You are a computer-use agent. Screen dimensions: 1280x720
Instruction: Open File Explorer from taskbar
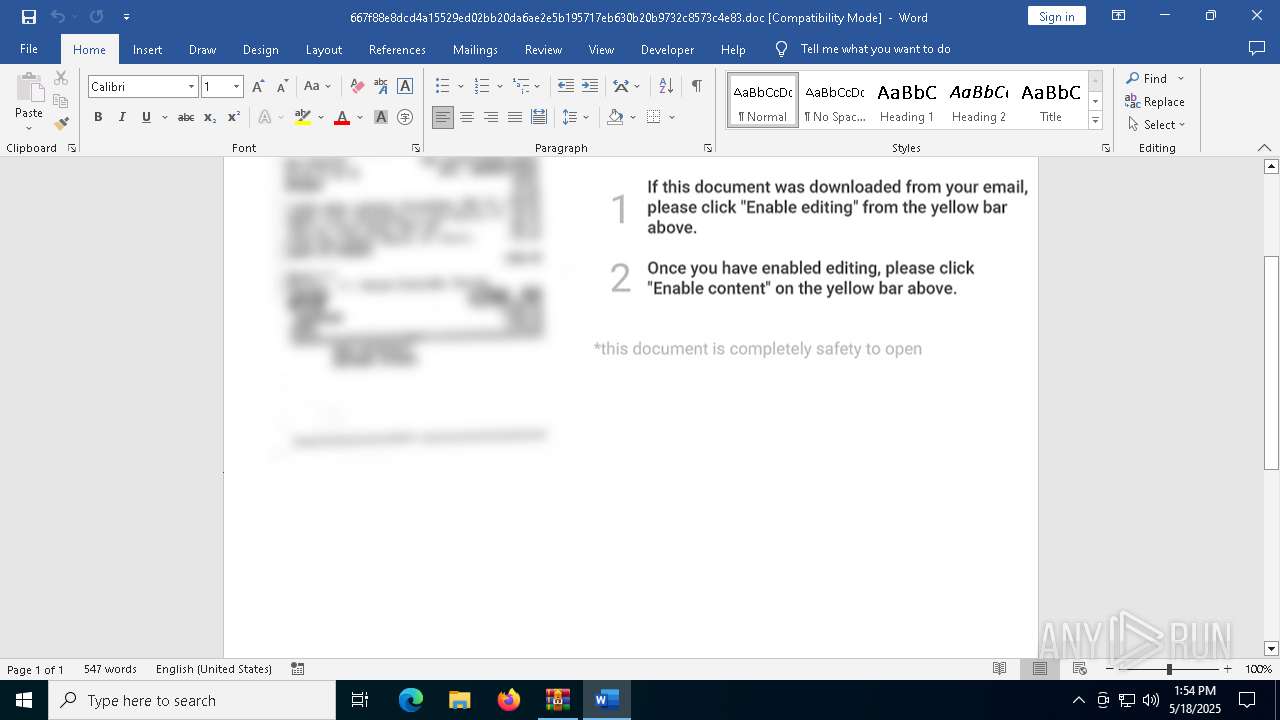pyautogui.click(x=460, y=700)
